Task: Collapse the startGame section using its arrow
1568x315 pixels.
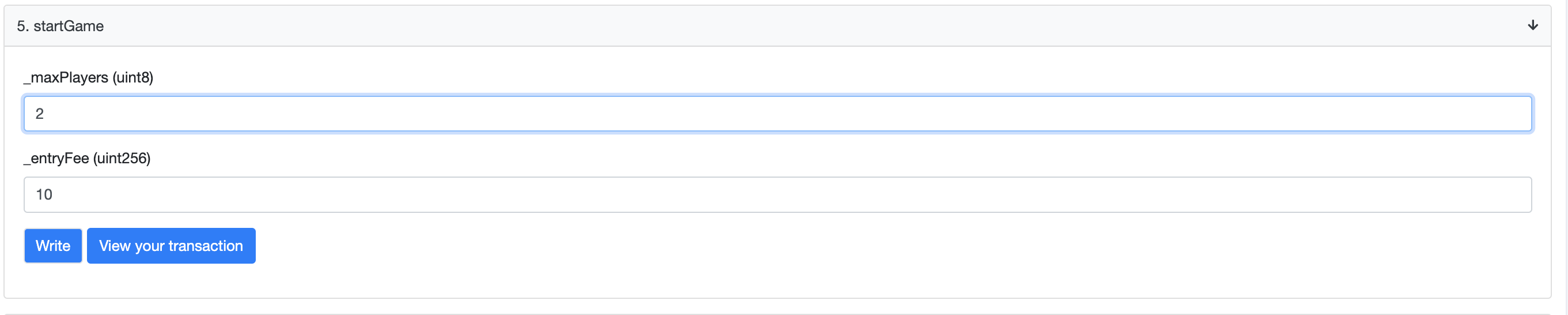Action: (1532, 25)
